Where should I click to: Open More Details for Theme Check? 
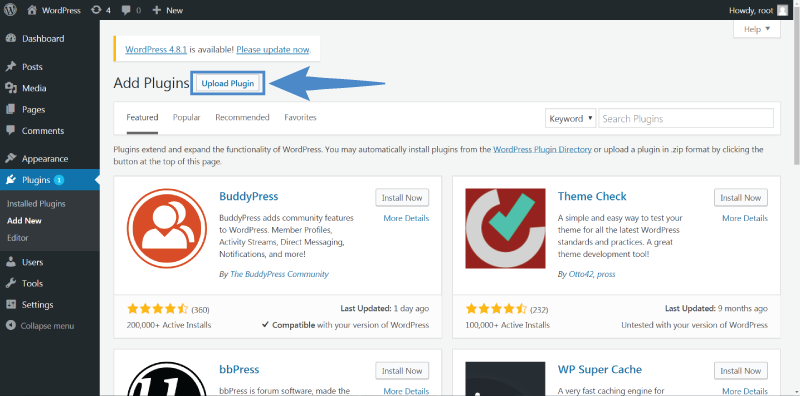(745, 218)
